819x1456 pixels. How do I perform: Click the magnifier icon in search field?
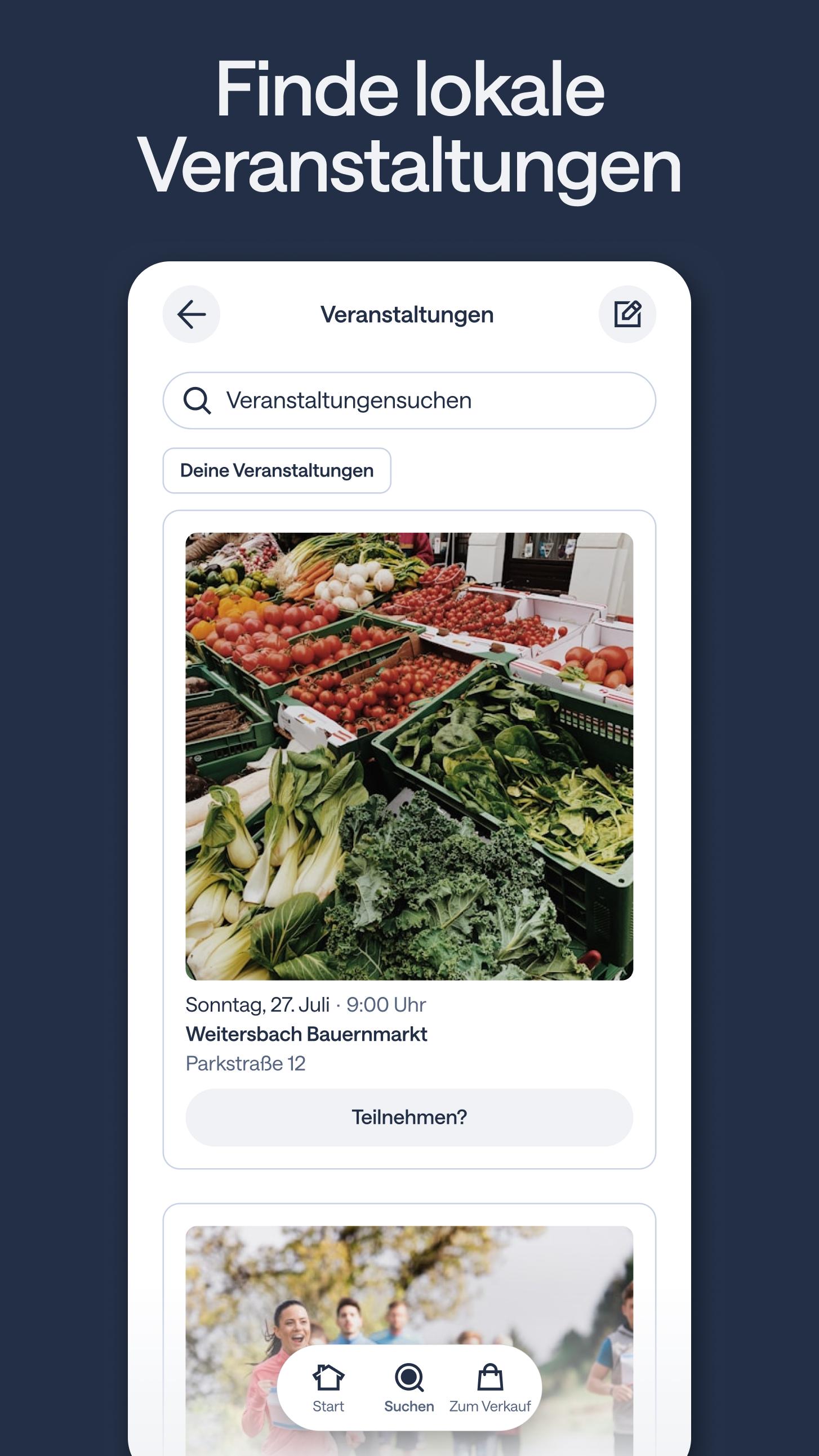click(x=197, y=400)
